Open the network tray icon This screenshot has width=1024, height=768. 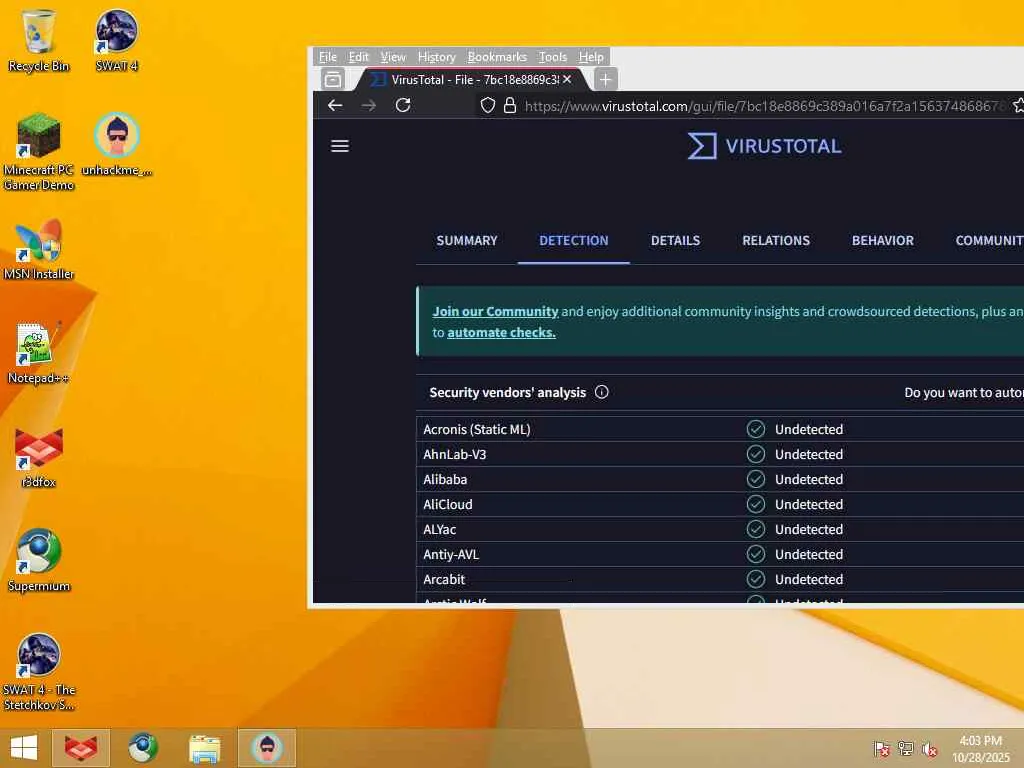[x=906, y=749]
